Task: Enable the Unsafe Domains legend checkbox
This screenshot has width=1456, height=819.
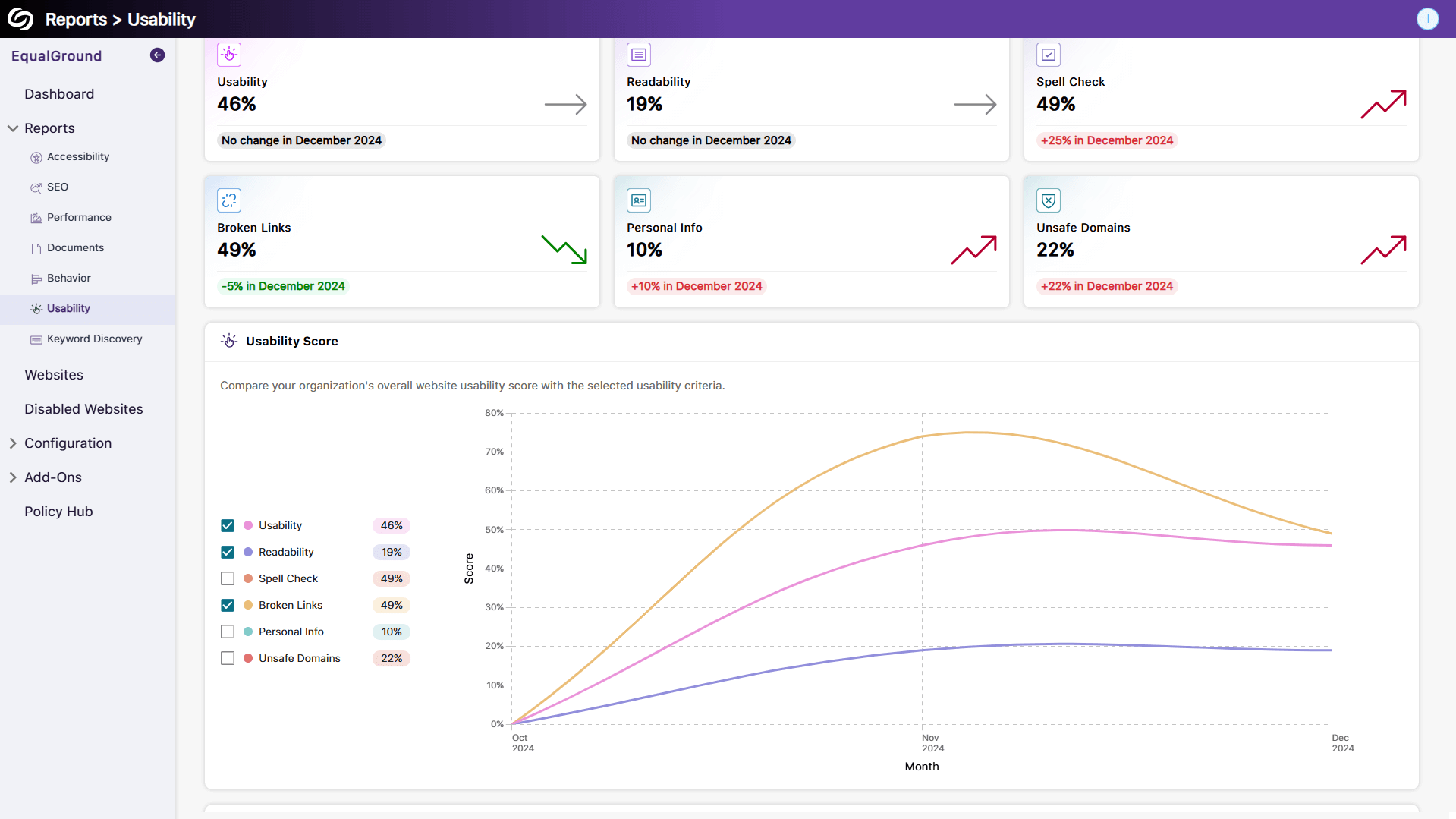Action: pos(228,658)
